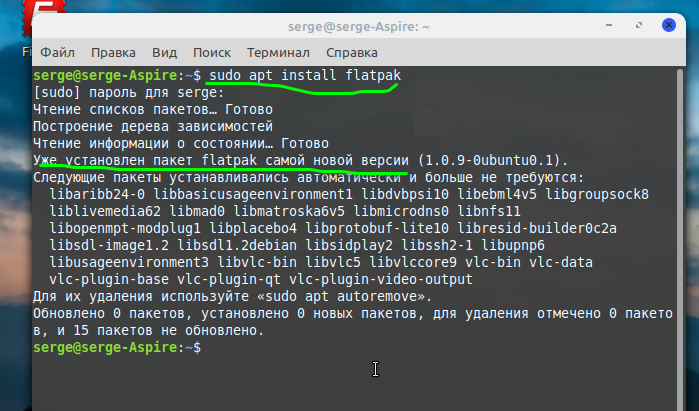This screenshot has height=411, width=699.
Task: Click package name libsdl1.2debian
Action: [237, 245]
